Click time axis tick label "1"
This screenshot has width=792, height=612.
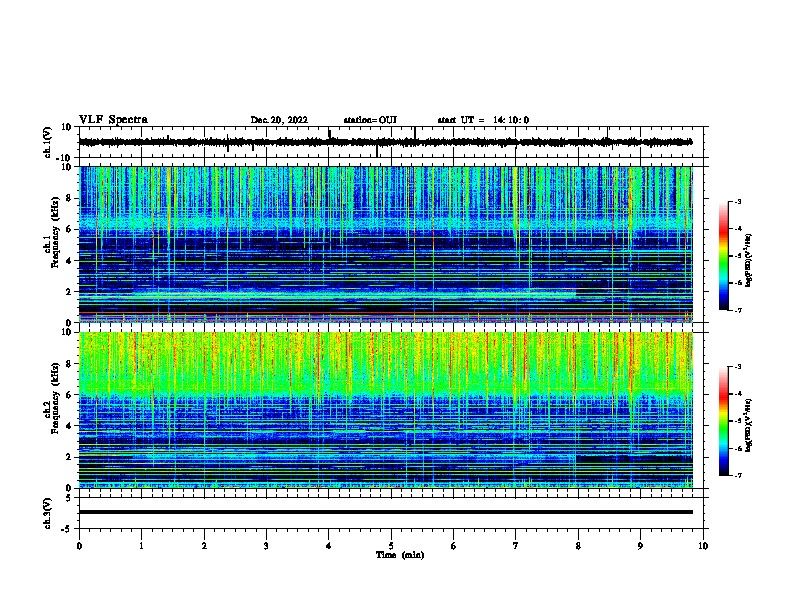tap(141, 546)
